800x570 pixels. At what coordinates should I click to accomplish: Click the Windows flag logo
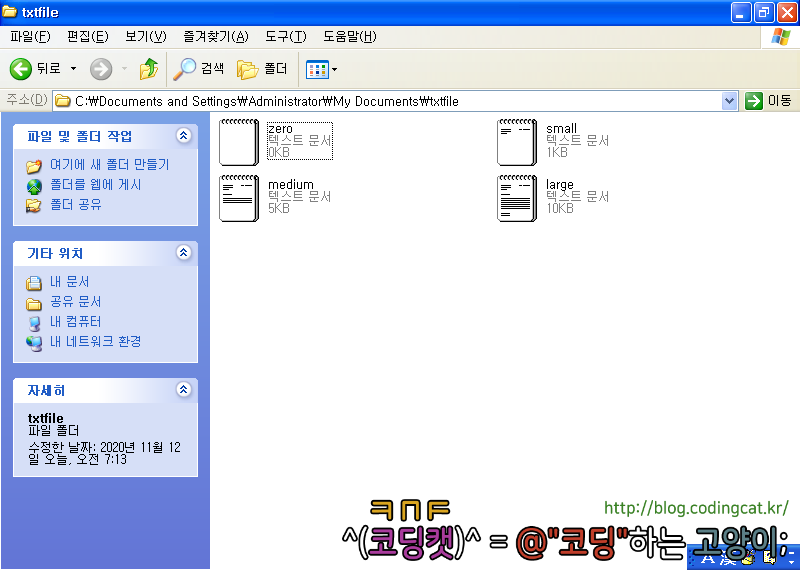tap(781, 37)
